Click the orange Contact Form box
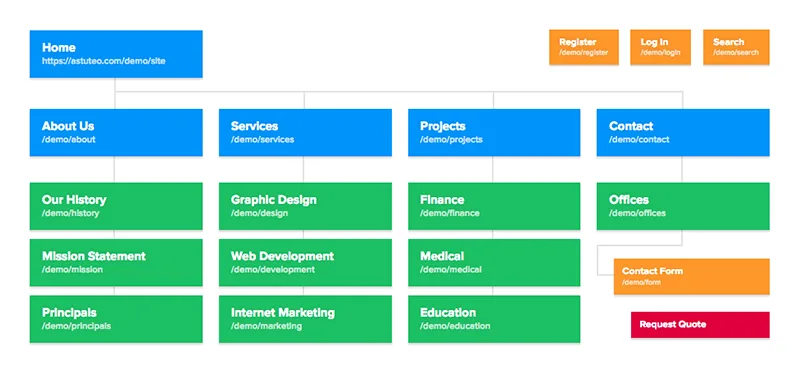 691,277
